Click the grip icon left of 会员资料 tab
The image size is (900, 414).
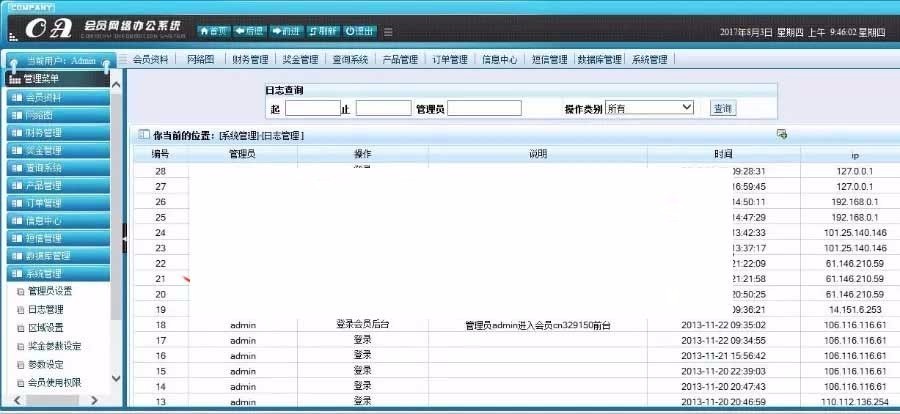(x=123, y=59)
